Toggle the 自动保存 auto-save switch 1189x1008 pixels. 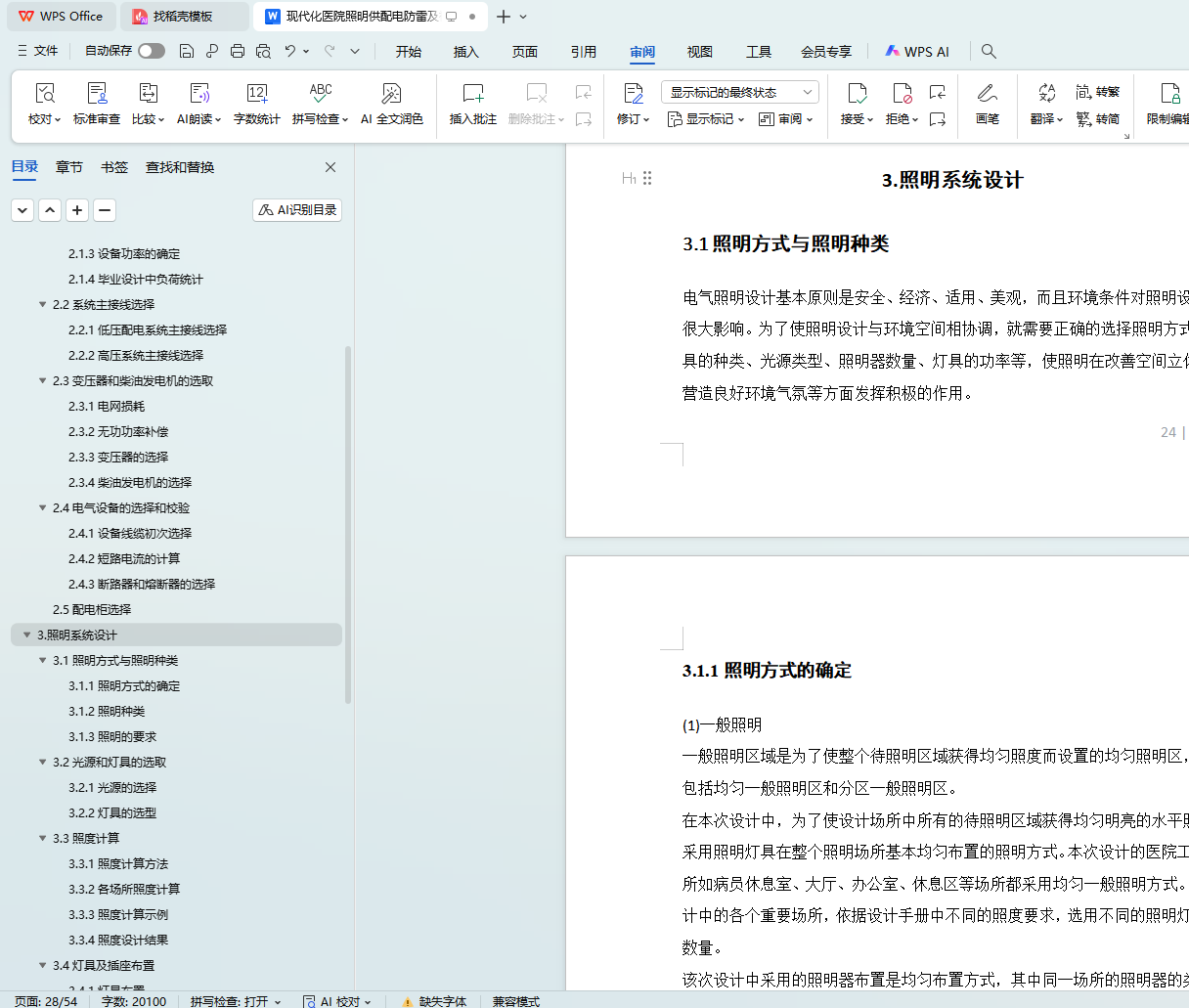pos(152,51)
